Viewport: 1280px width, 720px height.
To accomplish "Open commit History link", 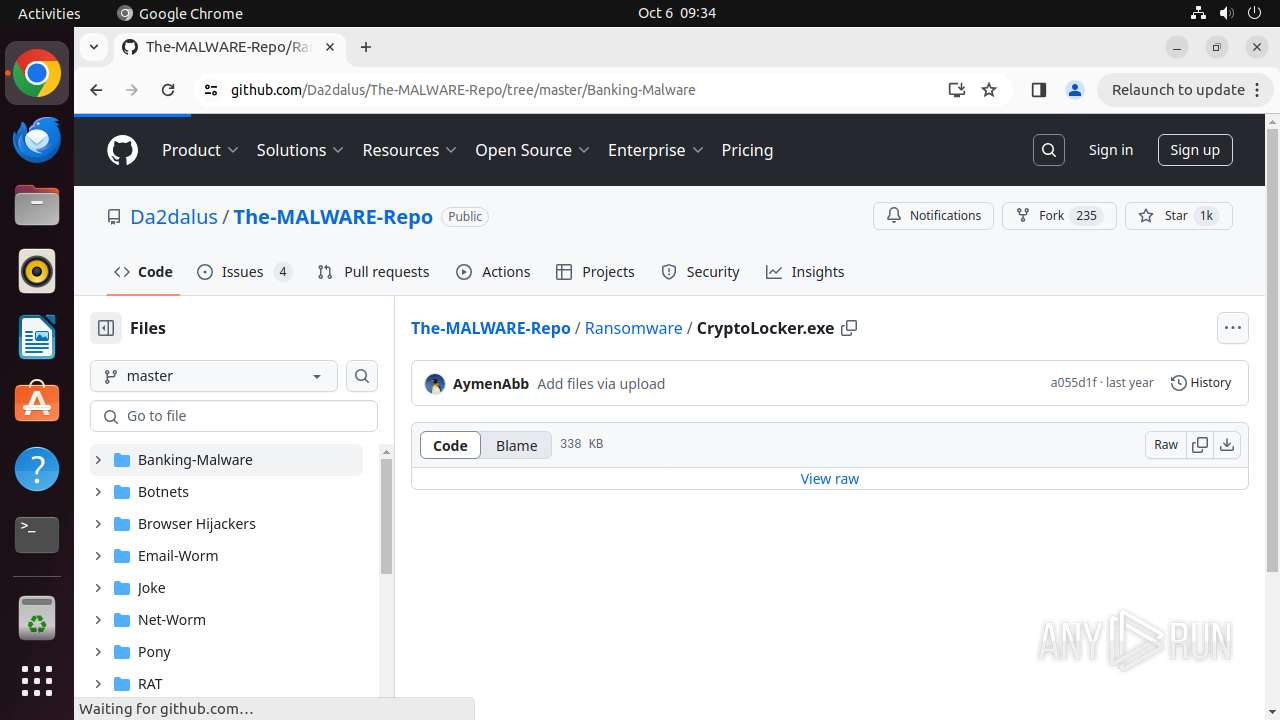I will pos(1201,383).
